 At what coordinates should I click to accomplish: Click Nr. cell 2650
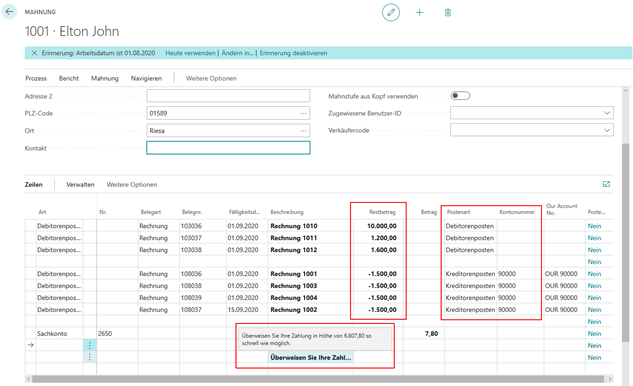coord(105,334)
